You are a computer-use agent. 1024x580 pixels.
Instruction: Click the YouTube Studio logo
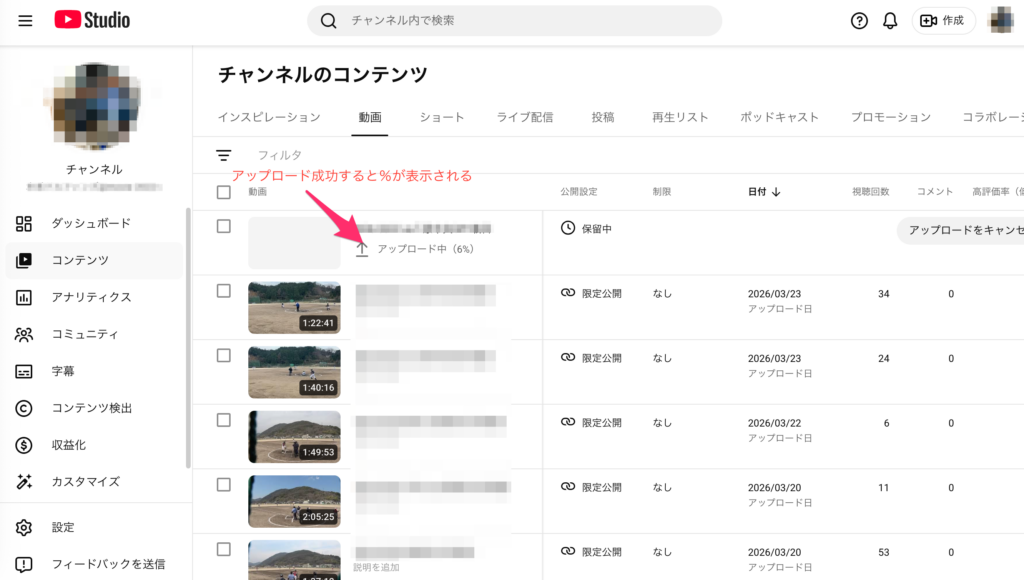click(x=92, y=20)
